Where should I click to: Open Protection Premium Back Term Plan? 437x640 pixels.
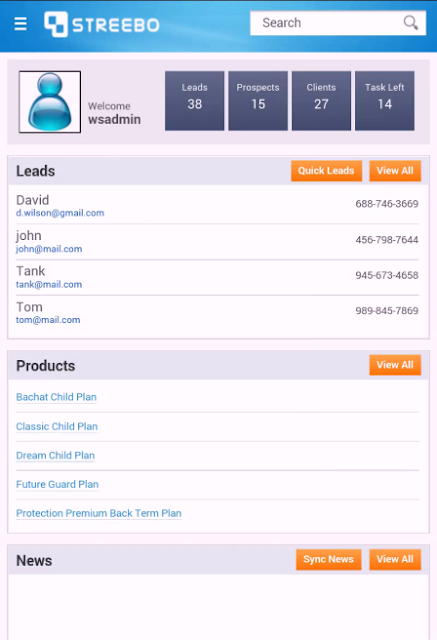(x=99, y=513)
